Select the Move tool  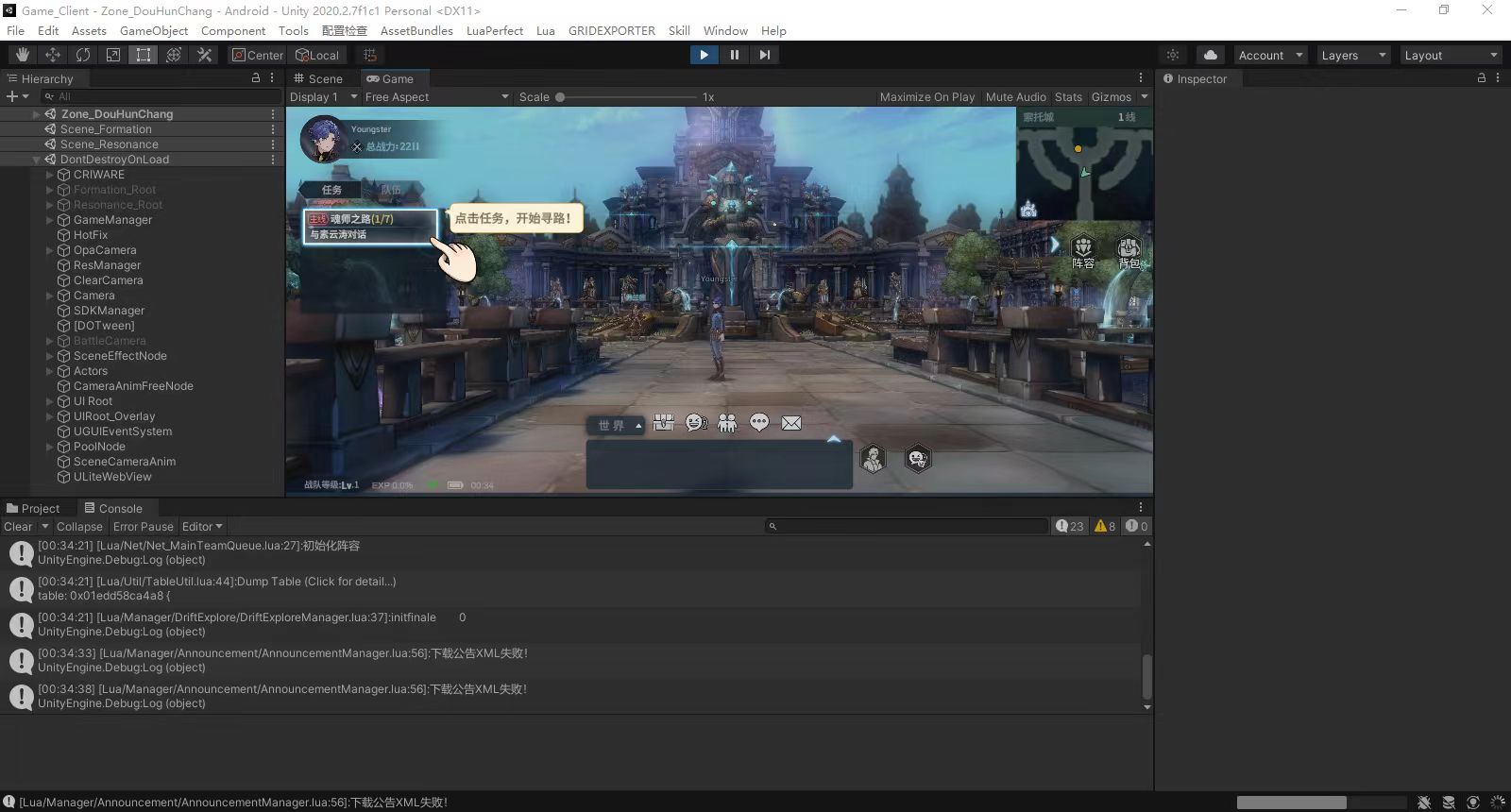click(53, 55)
